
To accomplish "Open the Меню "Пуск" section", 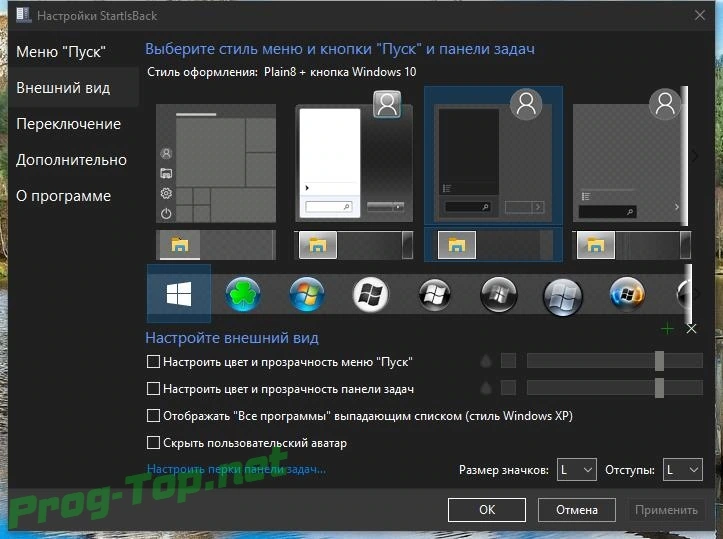I will point(61,52).
